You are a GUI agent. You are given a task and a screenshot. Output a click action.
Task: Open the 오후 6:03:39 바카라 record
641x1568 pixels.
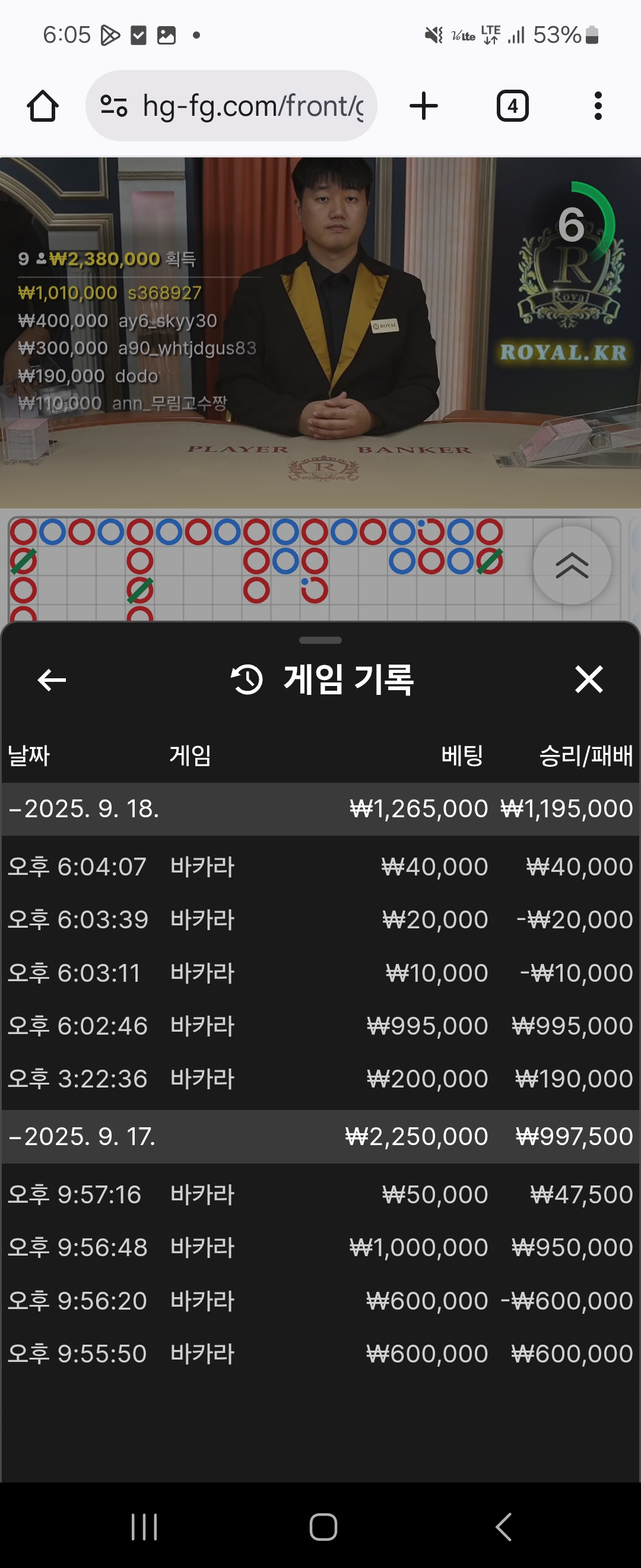pos(320,920)
